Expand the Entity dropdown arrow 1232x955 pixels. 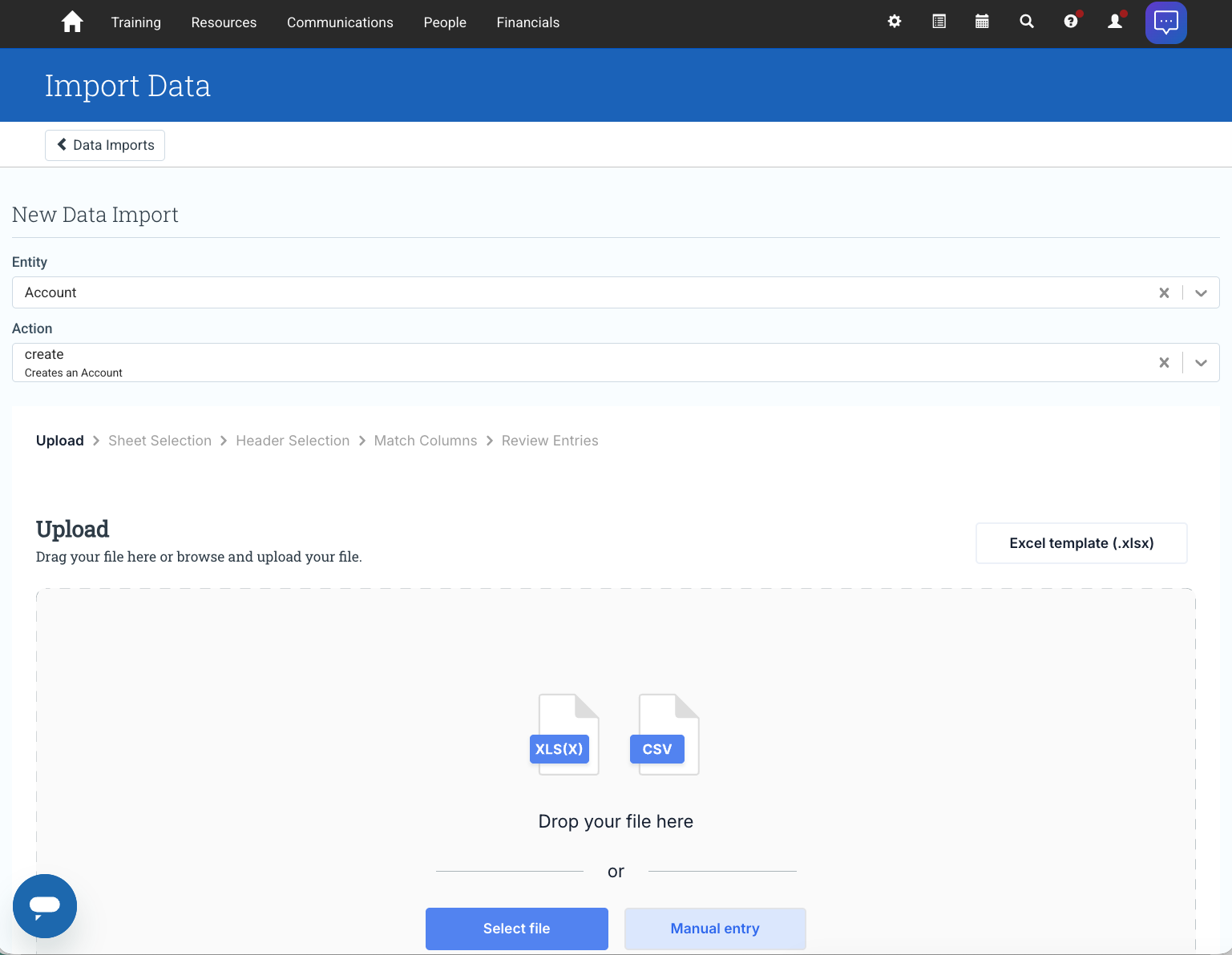[x=1201, y=293]
